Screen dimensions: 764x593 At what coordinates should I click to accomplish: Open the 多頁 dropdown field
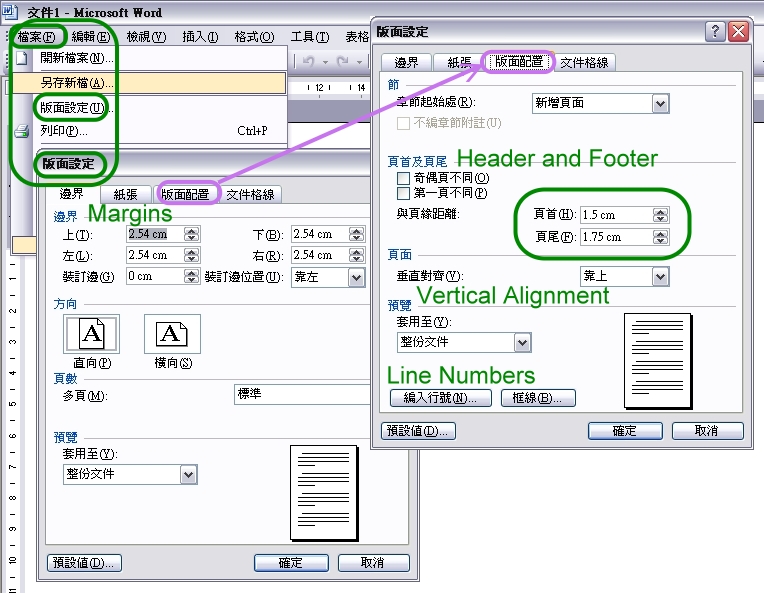(302, 395)
